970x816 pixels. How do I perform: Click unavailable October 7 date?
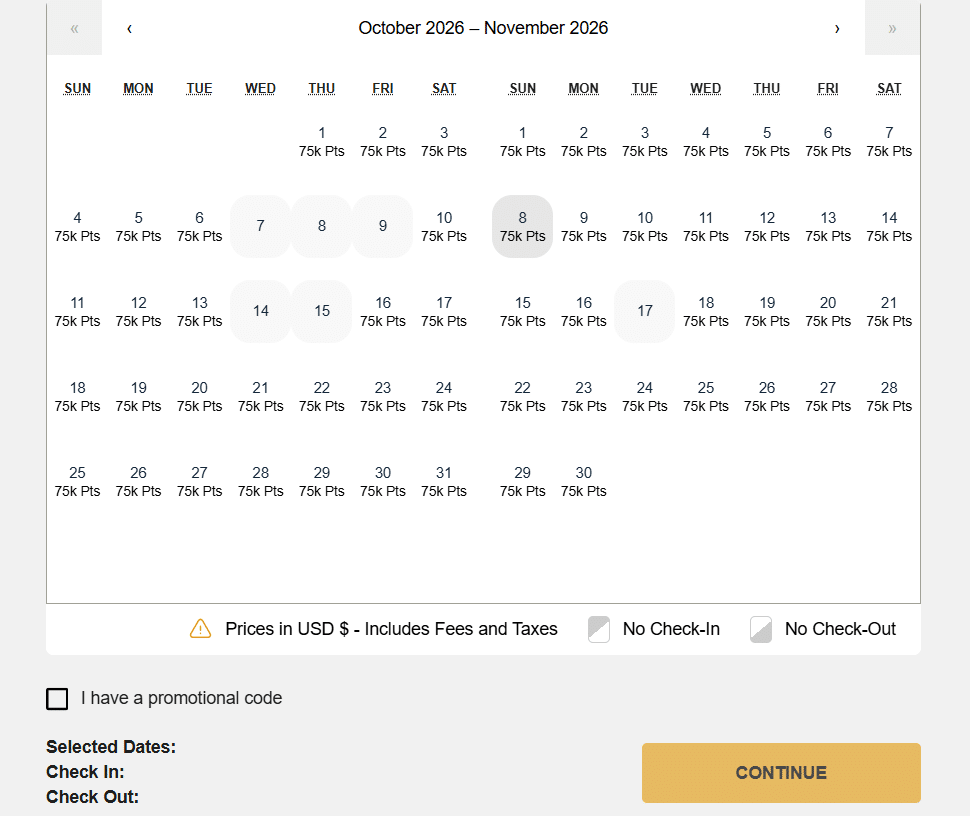pos(261,226)
